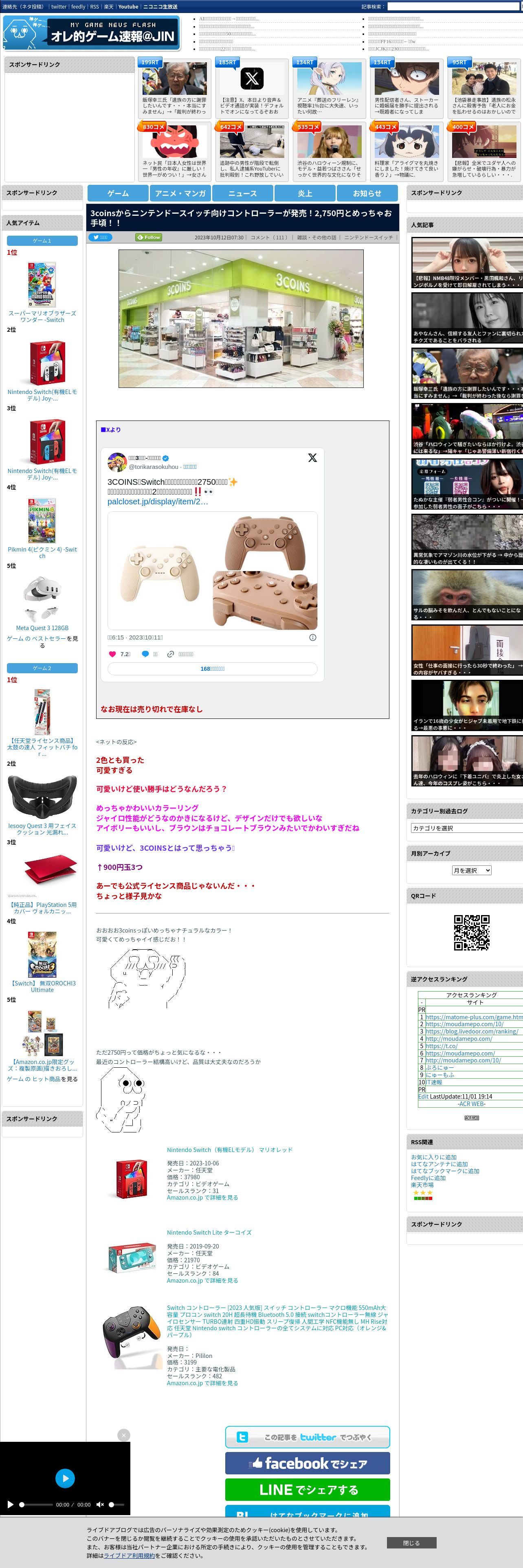Click the feedly link in top bar
The width and height of the screenshot is (523, 1568).
[78, 7]
